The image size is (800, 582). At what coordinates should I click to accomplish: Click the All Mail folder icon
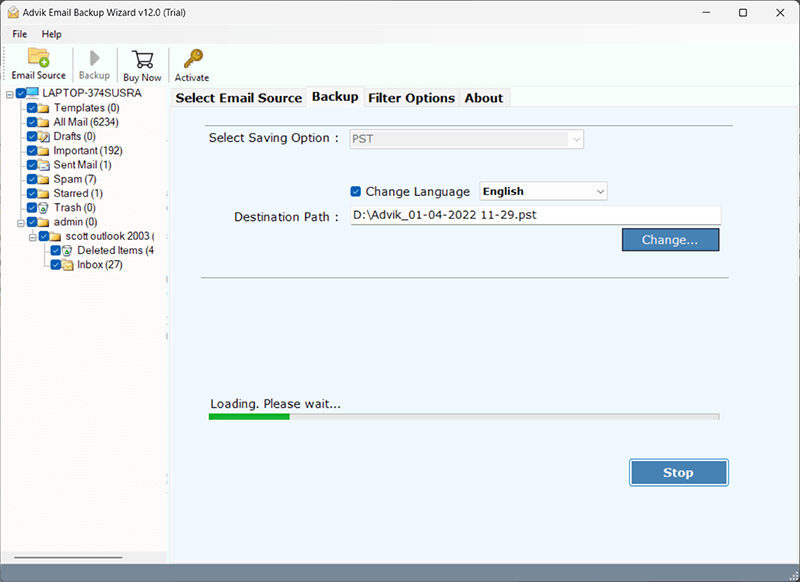coord(43,122)
